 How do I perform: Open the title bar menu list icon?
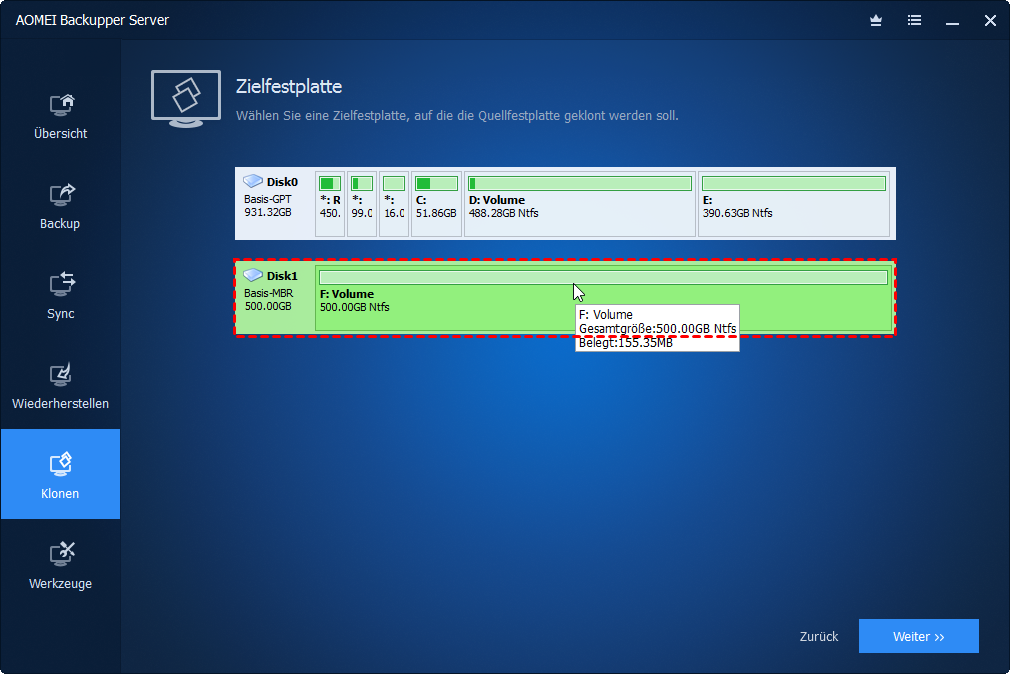point(914,21)
